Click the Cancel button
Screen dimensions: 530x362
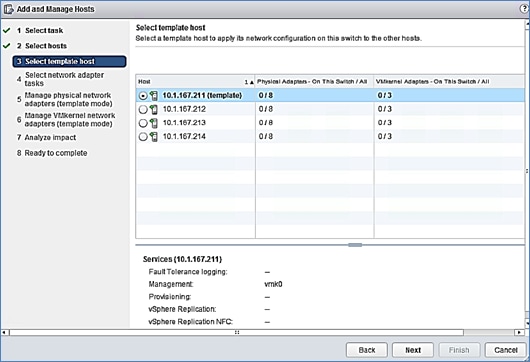click(506, 350)
